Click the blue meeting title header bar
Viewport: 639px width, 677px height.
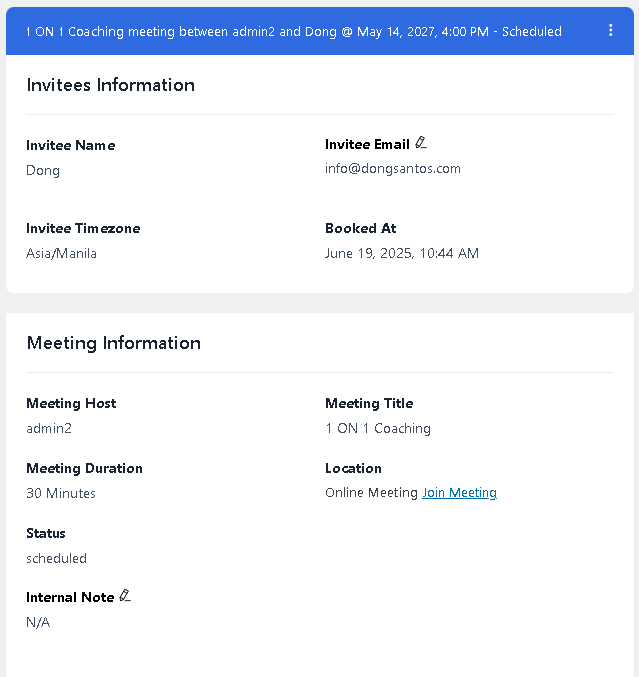[320, 31]
